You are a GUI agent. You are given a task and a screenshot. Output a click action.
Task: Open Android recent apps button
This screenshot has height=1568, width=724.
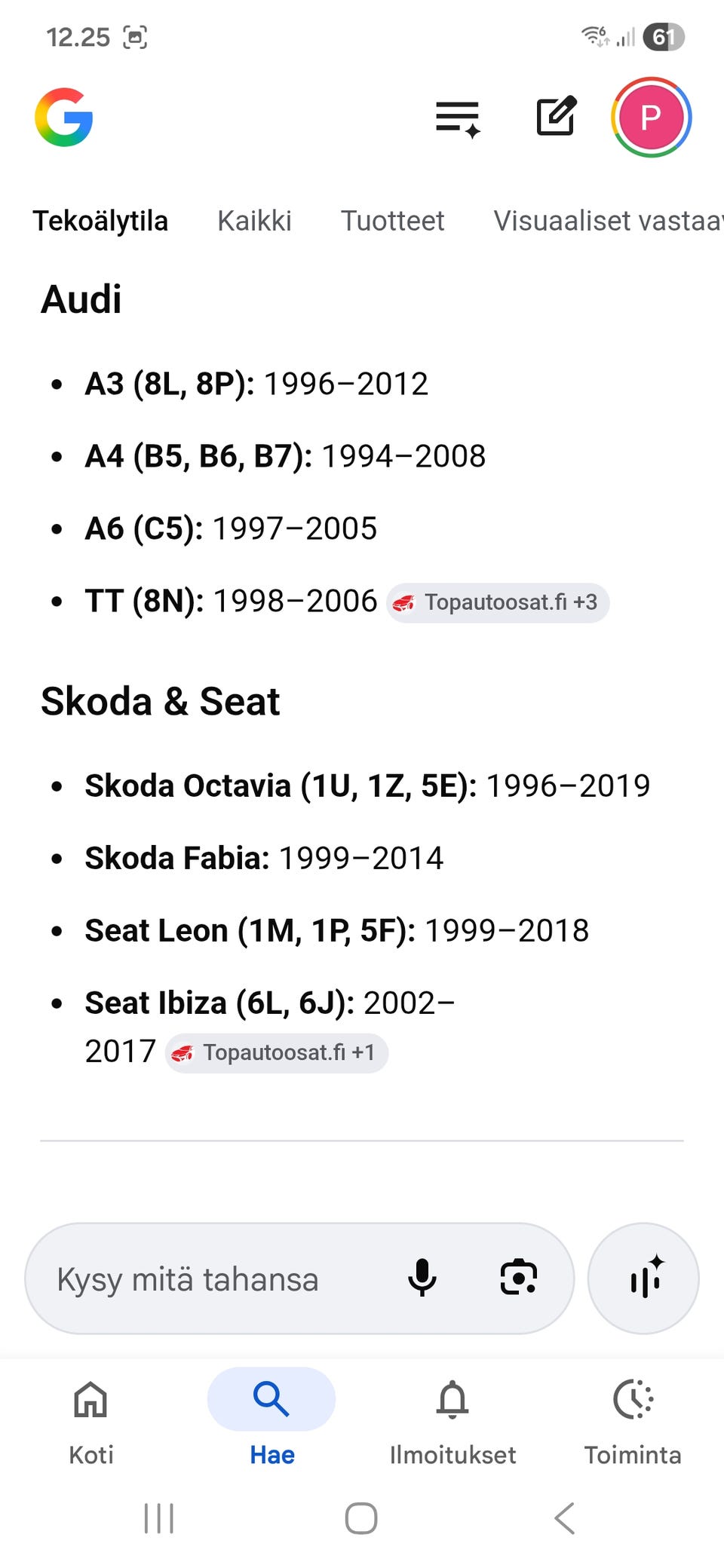click(x=159, y=1517)
